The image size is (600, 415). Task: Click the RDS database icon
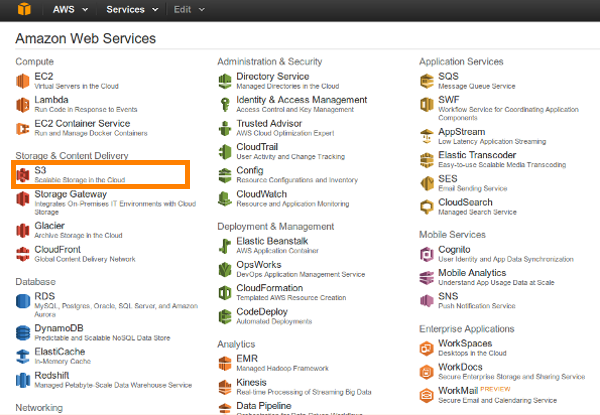point(23,301)
